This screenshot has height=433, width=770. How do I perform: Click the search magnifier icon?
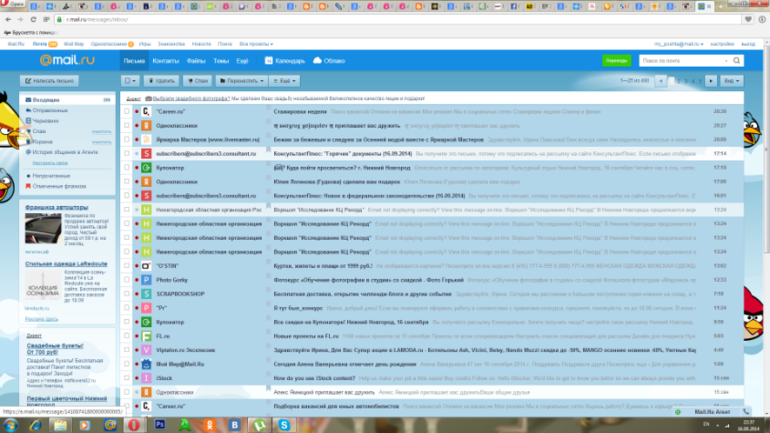(736, 61)
